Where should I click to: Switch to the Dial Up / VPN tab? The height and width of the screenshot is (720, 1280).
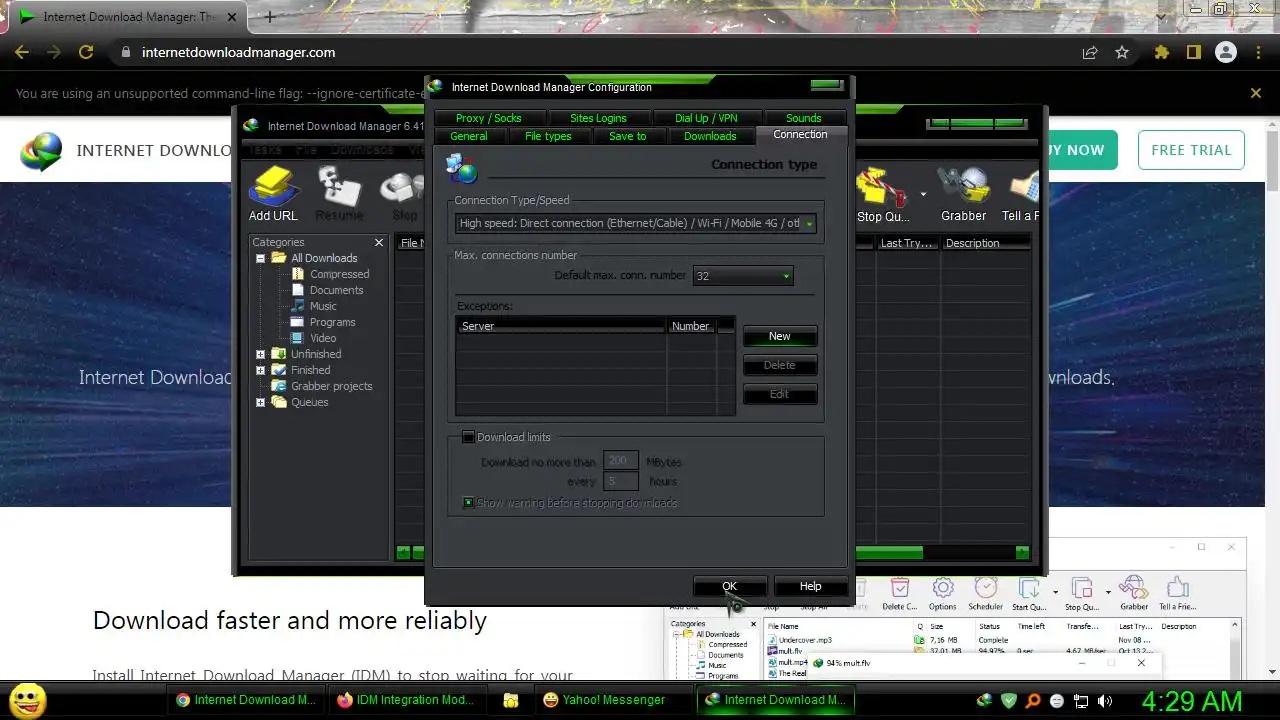706,118
